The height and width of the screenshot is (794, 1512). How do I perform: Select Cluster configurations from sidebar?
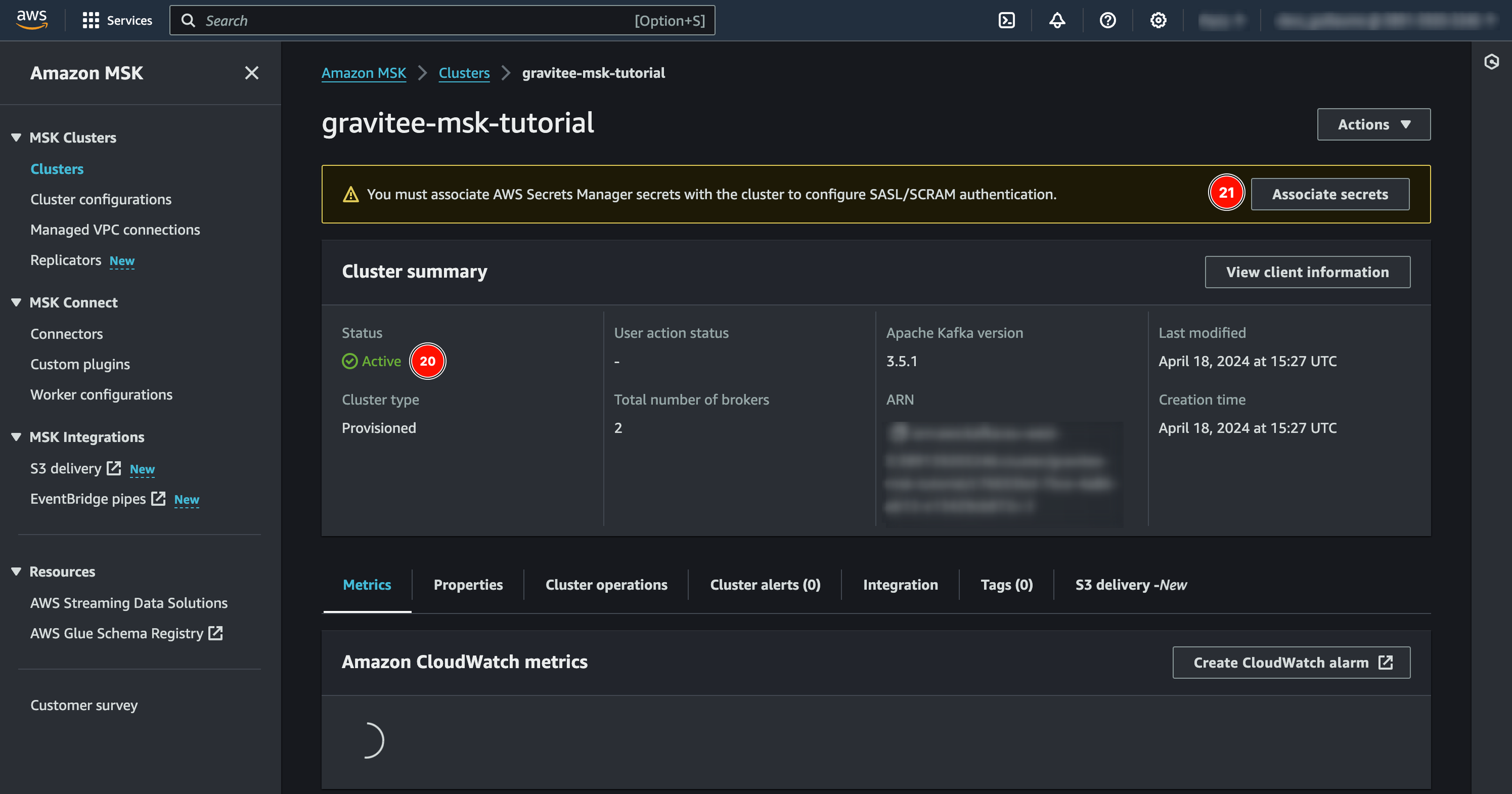click(101, 198)
